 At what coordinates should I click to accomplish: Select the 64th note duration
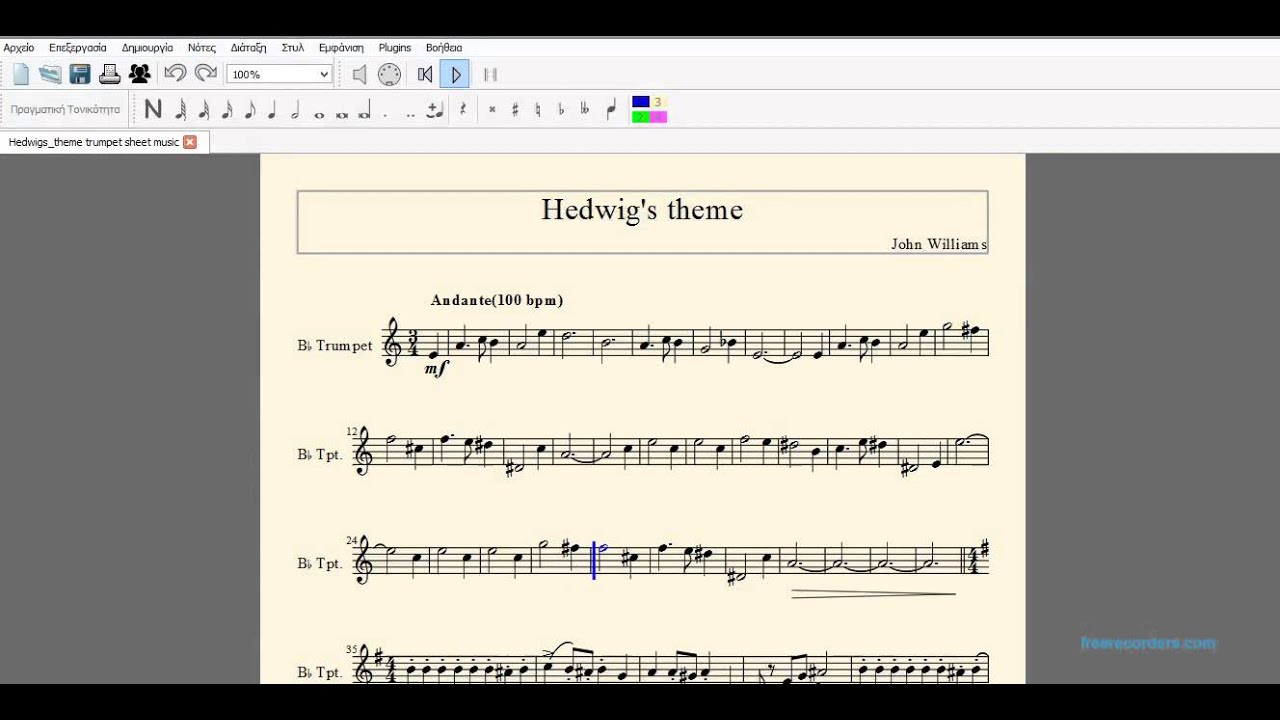tap(181, 110)
